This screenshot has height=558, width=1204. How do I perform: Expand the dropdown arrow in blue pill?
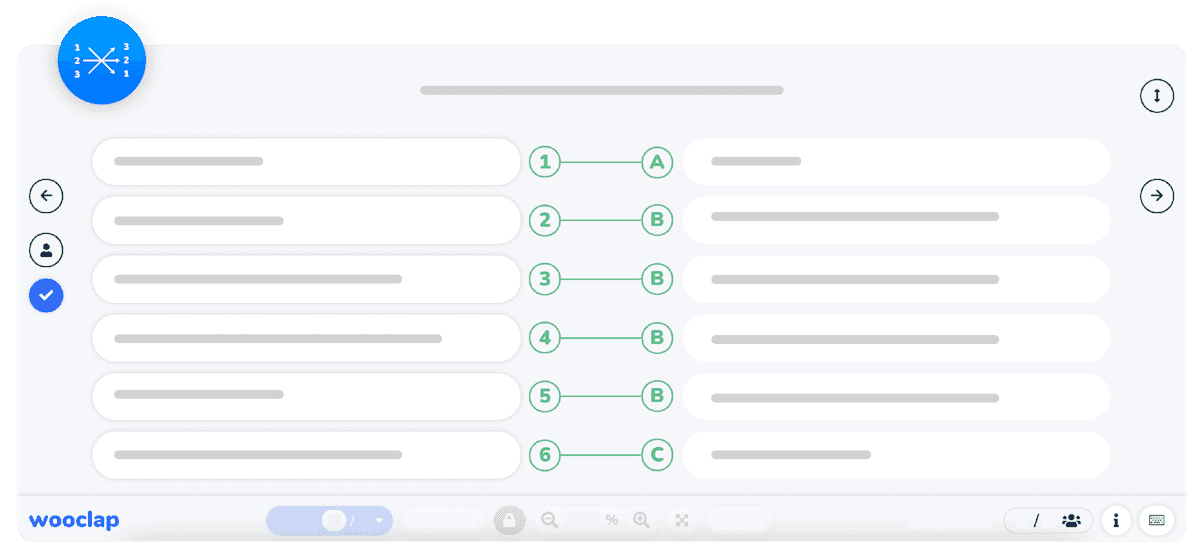pyautogui.click(x=379, y=521)
